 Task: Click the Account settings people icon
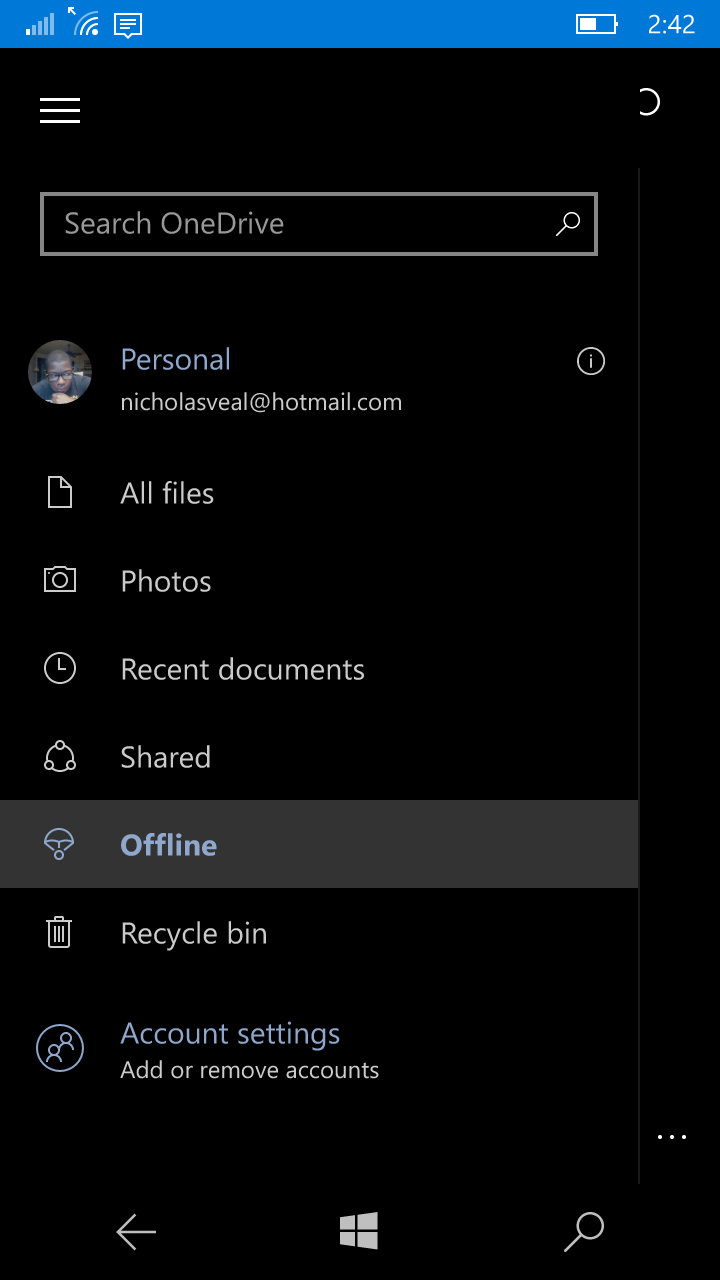pyautogui.click(x=60, y=1048)
